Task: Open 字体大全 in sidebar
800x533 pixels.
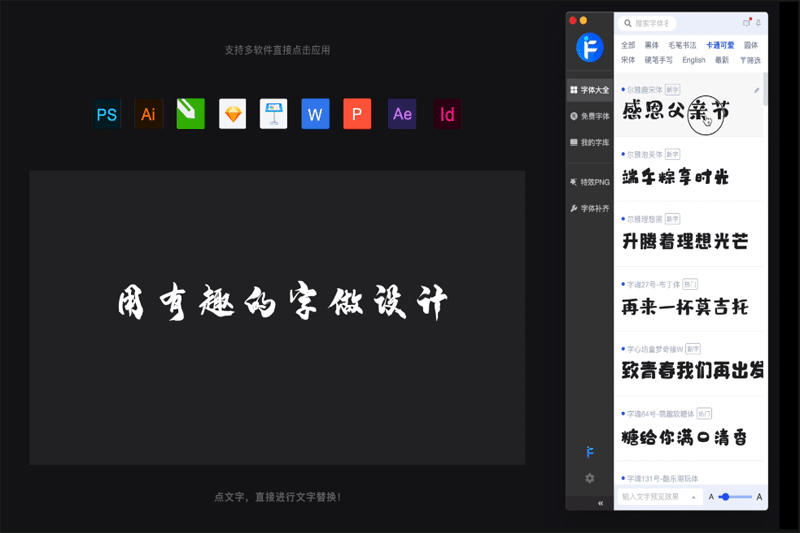Action: pyautogui.click(x=590, y=90)
